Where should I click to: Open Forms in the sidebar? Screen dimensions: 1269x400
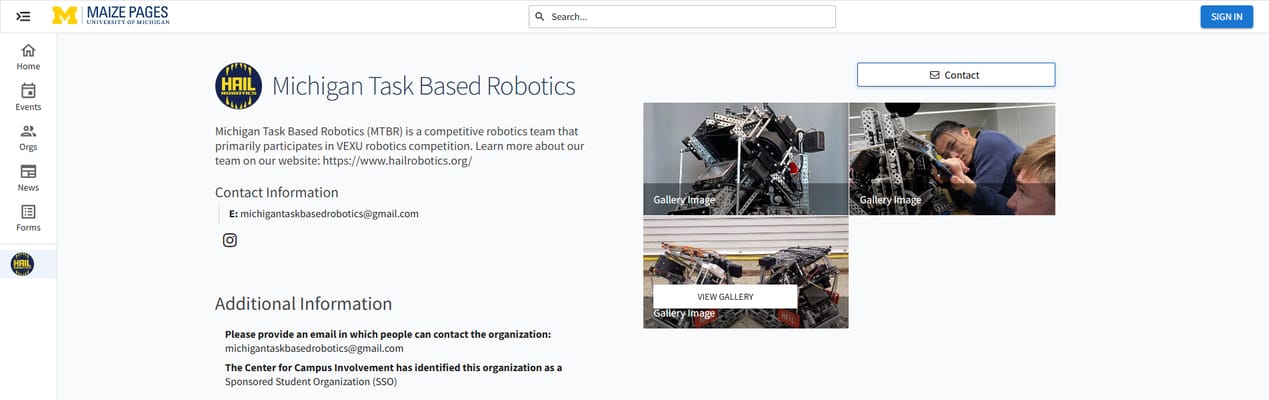click(28, 218)
